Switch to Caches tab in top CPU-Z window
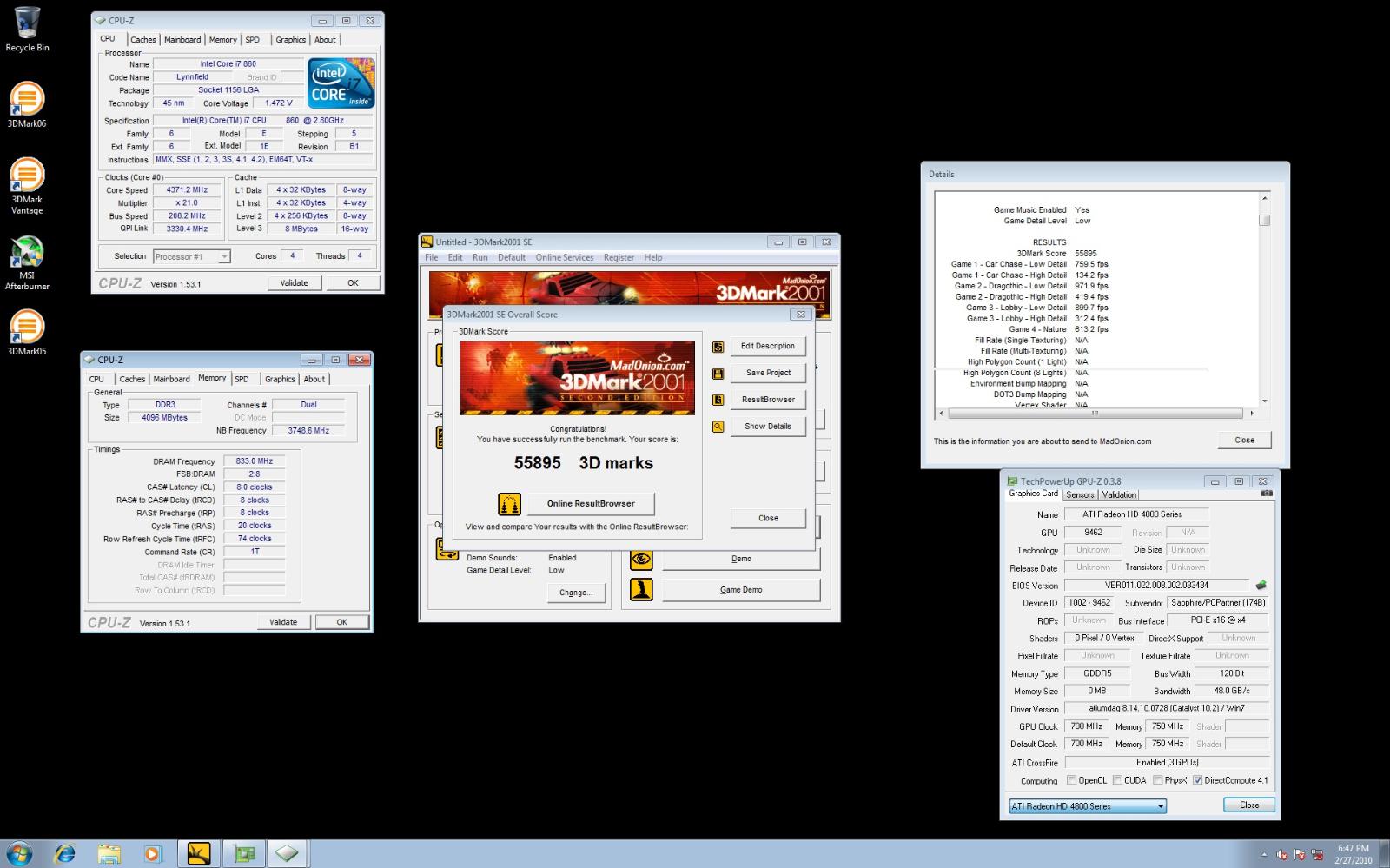 [x=143, y=40]
